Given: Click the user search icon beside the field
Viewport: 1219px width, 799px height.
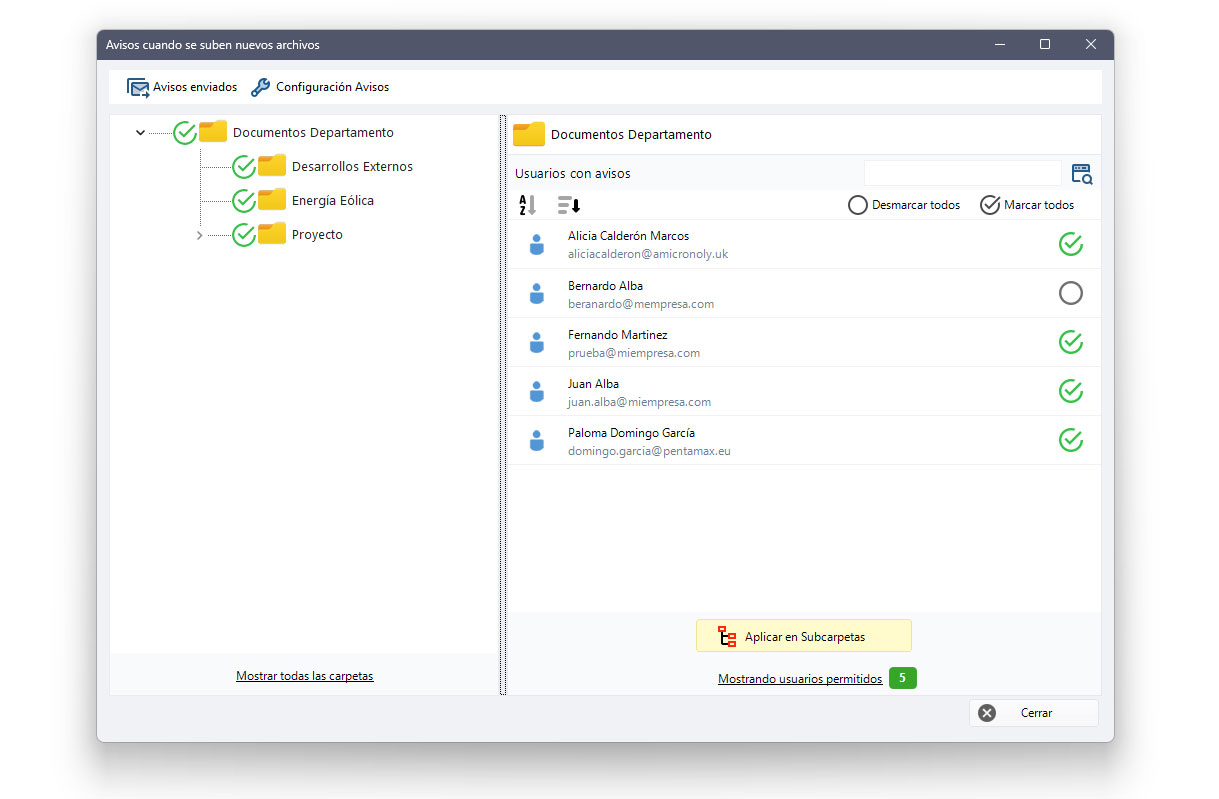Looking at the screenshot, I should [x=1082, y=174].
